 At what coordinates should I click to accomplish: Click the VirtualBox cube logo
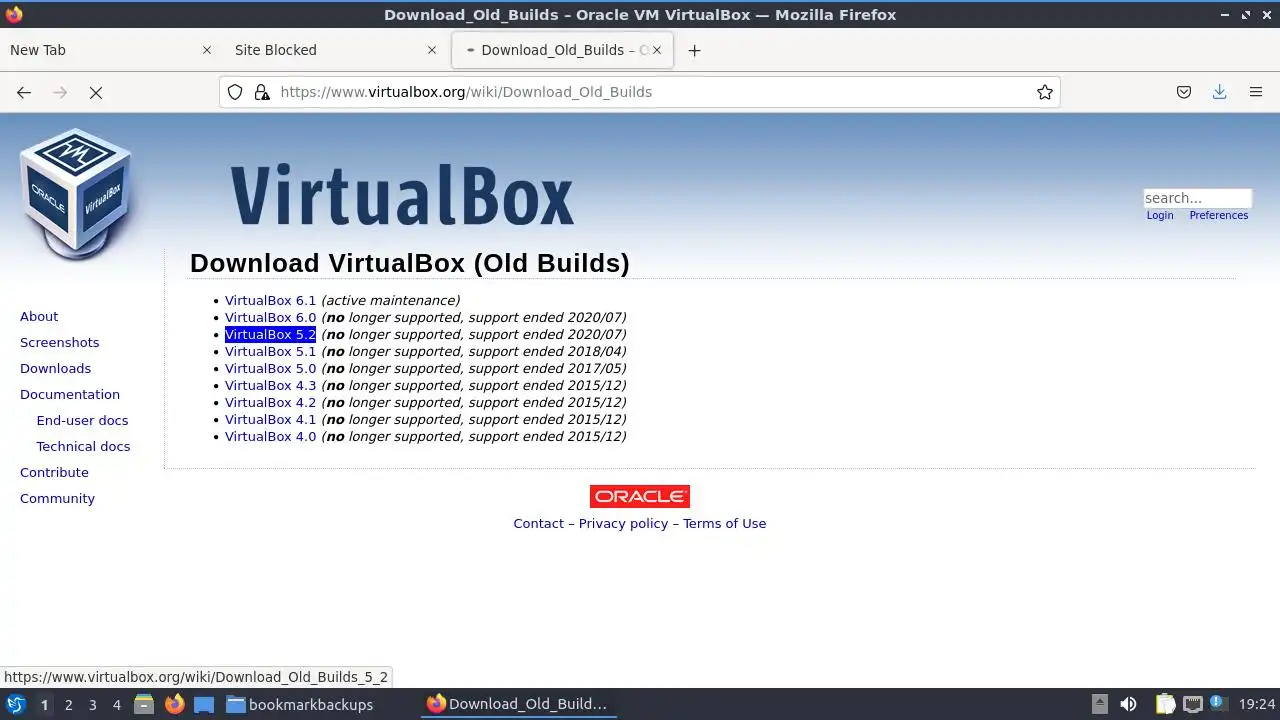[x=76, y=195]
